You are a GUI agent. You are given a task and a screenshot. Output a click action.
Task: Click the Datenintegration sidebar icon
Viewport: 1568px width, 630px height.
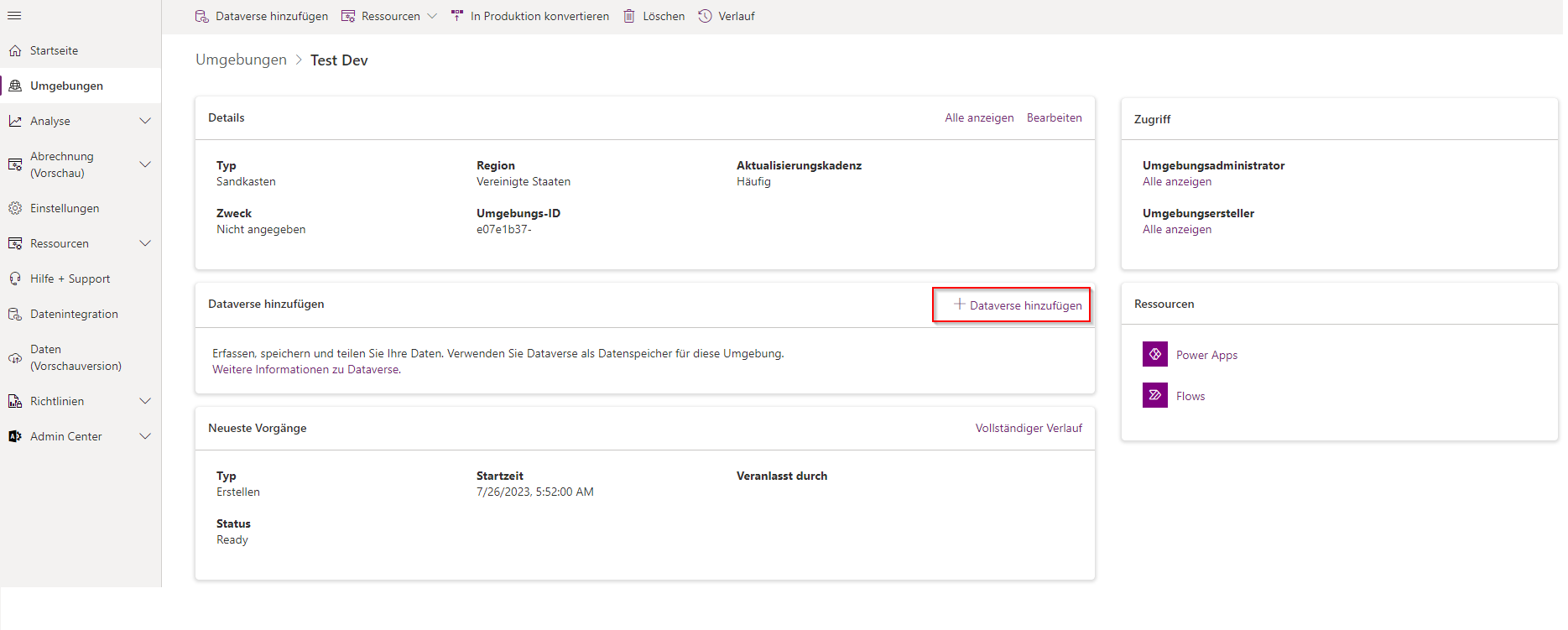click(15, 314)
